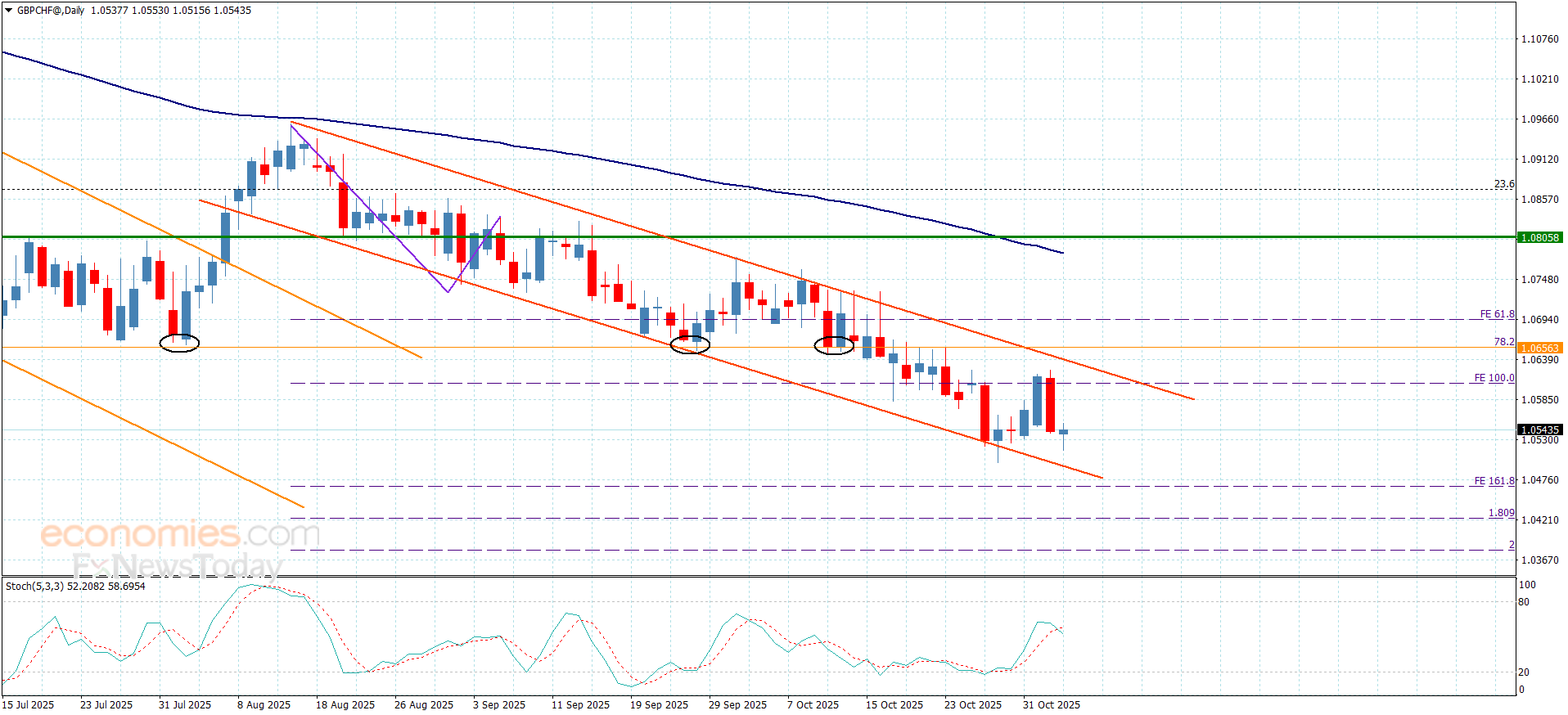This screenshot has height=715, width=1568.
Task: Click the FE 61.8 expansion label
Action: [1497, 314]
